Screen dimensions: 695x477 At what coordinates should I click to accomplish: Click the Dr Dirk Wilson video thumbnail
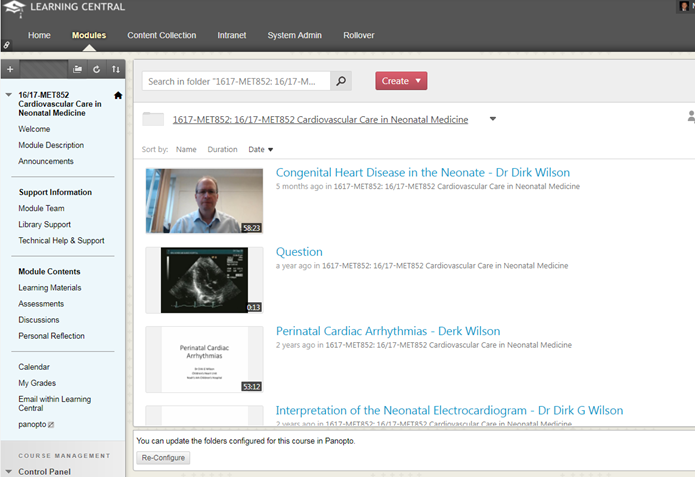tap(204, 201)
